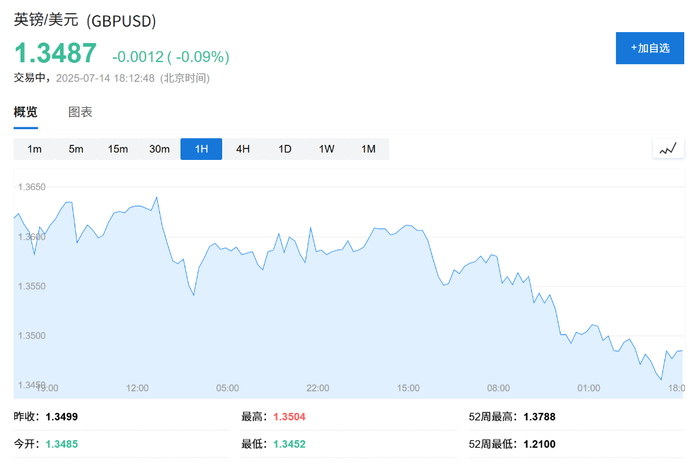Open the 图表 tab
The height and width of the screenshot is (473, 700).
click(80, 112)
